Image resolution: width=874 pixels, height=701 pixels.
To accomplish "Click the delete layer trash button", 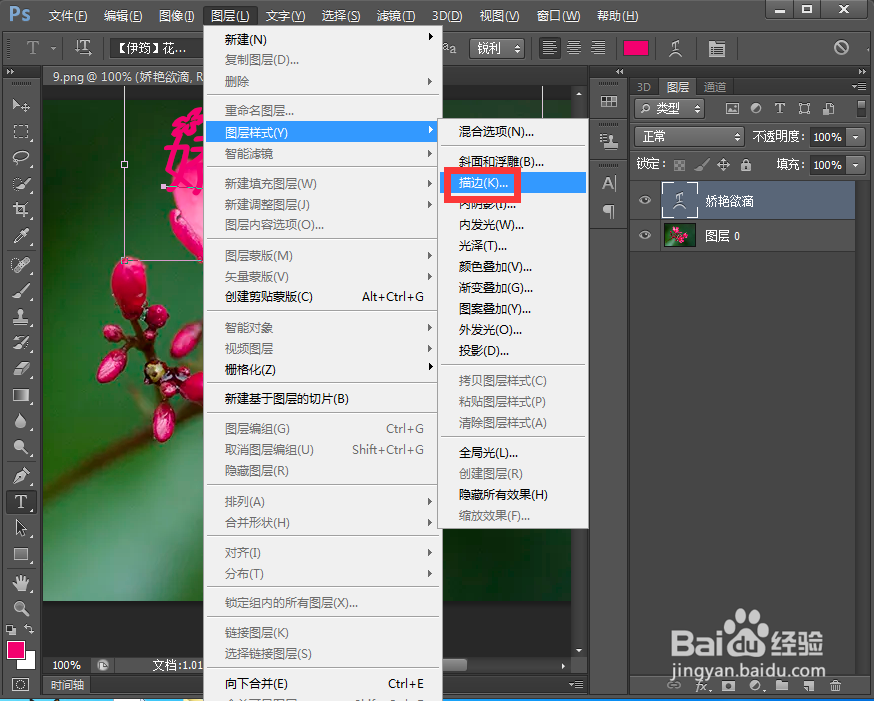I will pos(836,686).
